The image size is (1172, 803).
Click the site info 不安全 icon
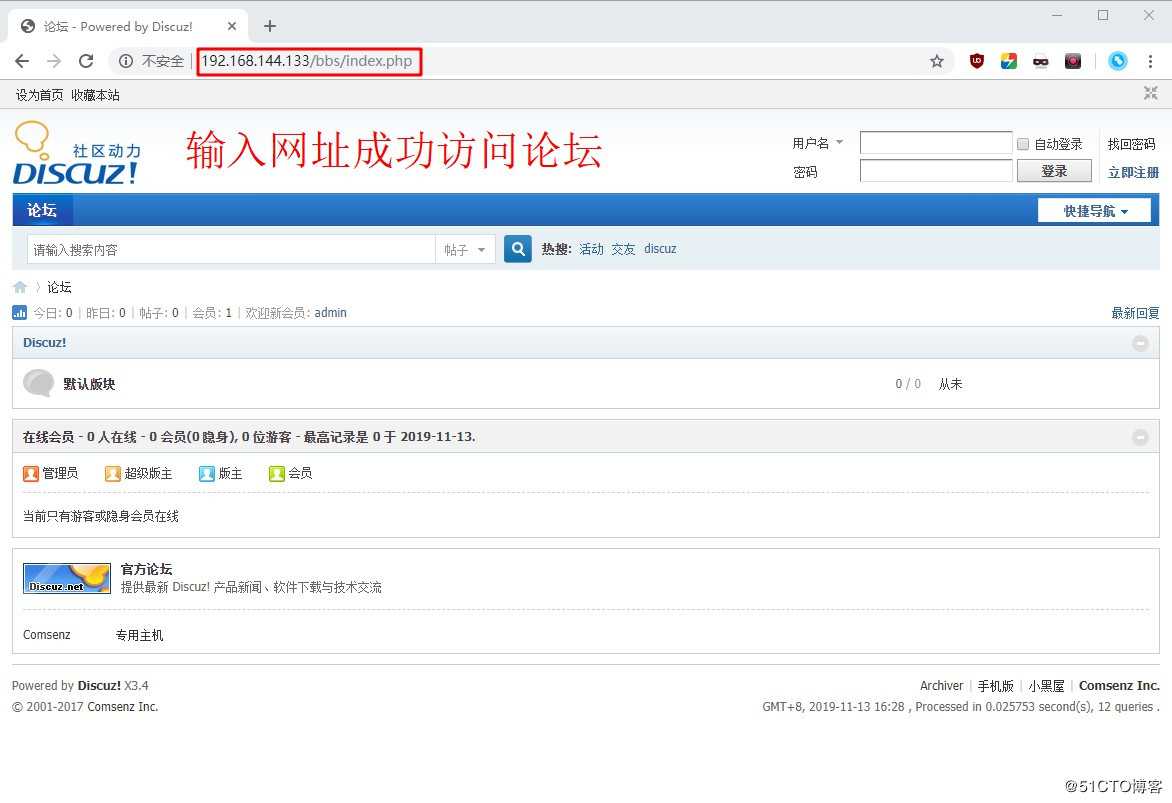click(126, 61)
